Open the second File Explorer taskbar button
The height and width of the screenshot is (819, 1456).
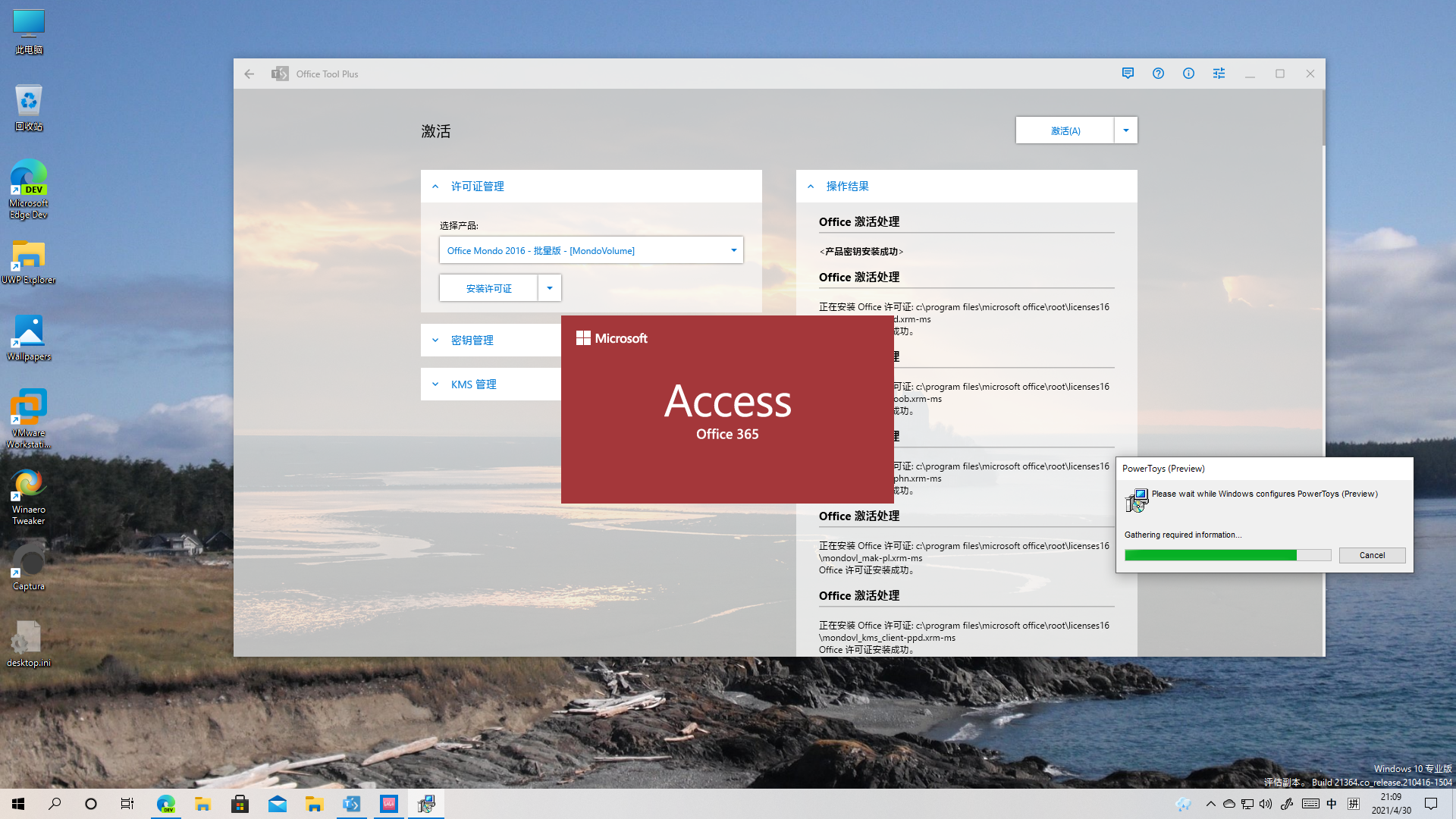[314, 804]
